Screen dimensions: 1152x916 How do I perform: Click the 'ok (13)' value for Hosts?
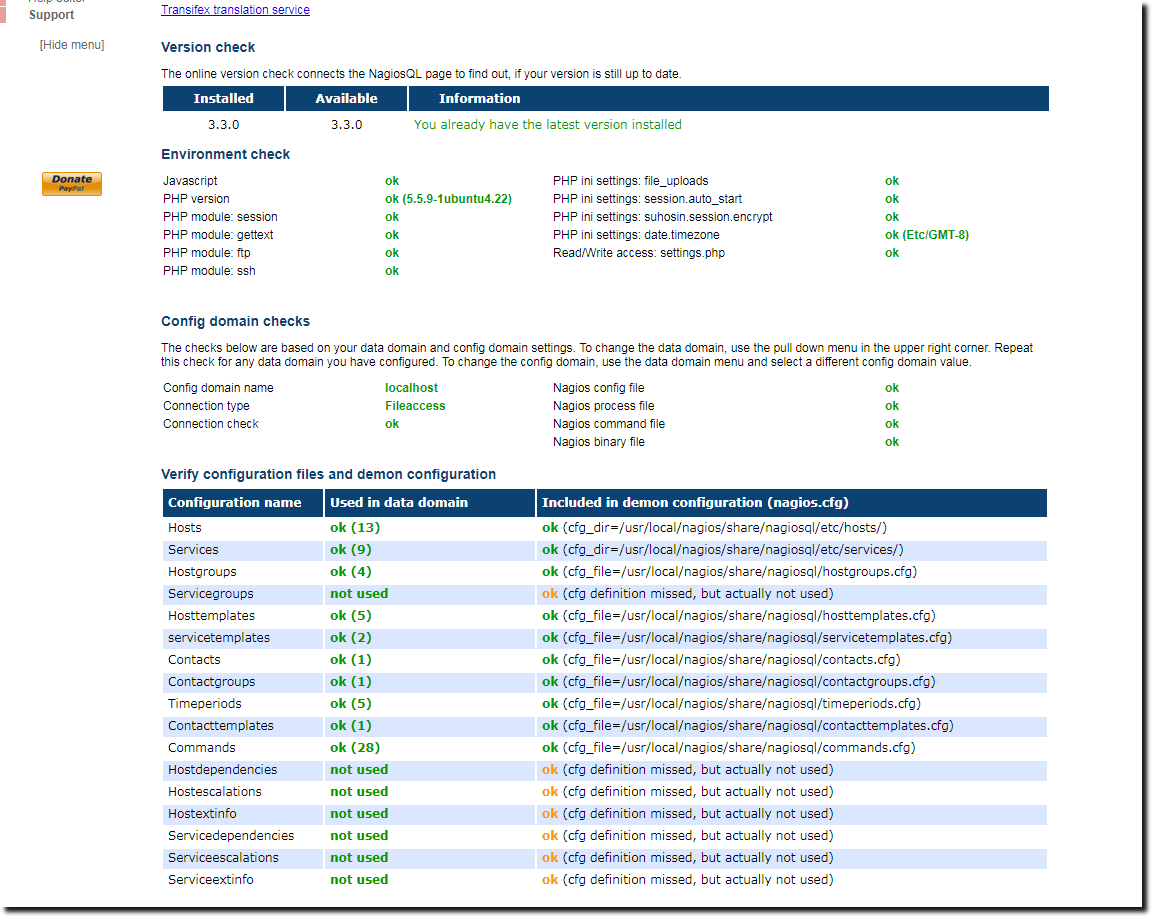[355, 527]
